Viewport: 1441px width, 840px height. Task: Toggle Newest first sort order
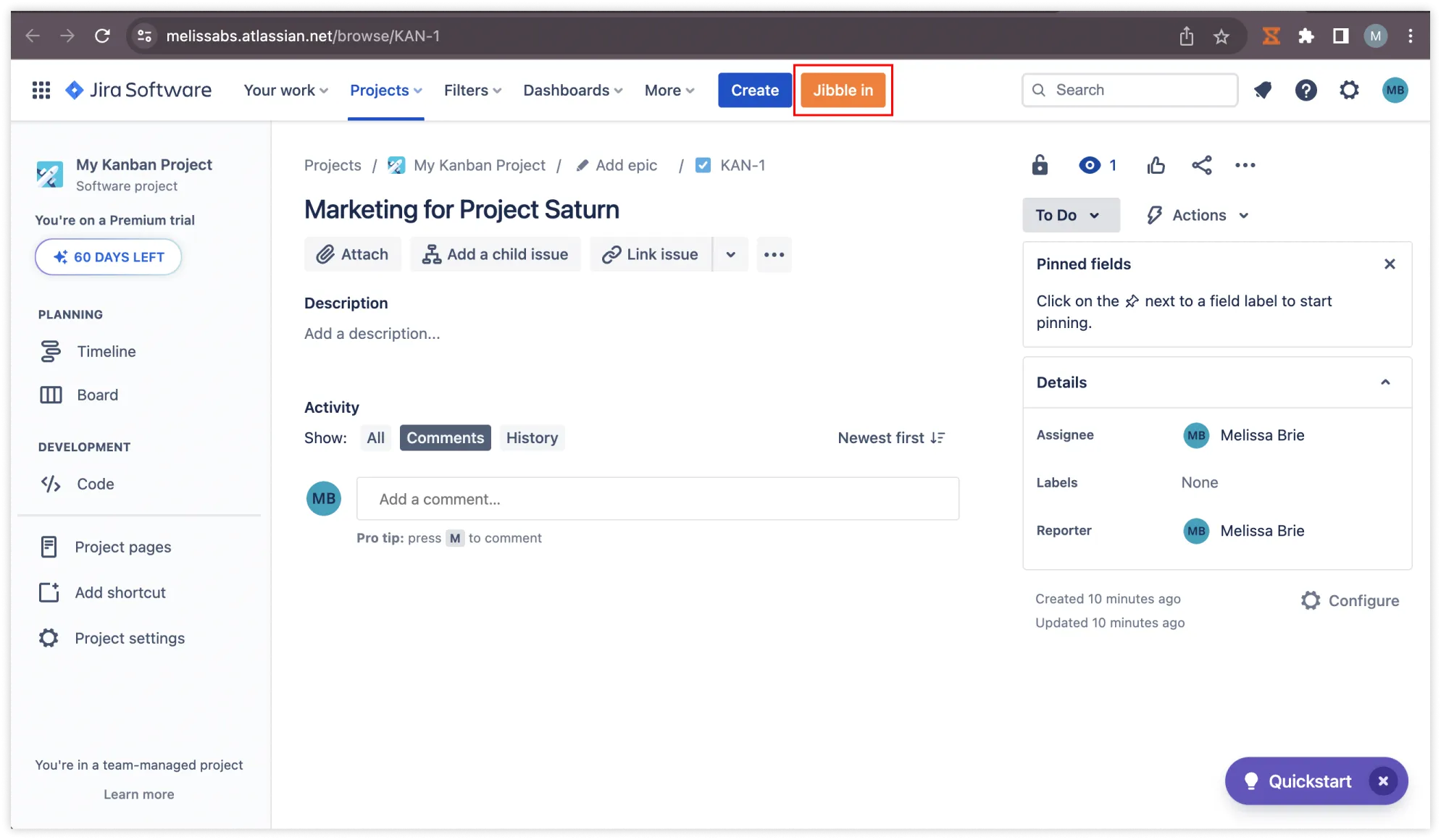click(891, 437)
